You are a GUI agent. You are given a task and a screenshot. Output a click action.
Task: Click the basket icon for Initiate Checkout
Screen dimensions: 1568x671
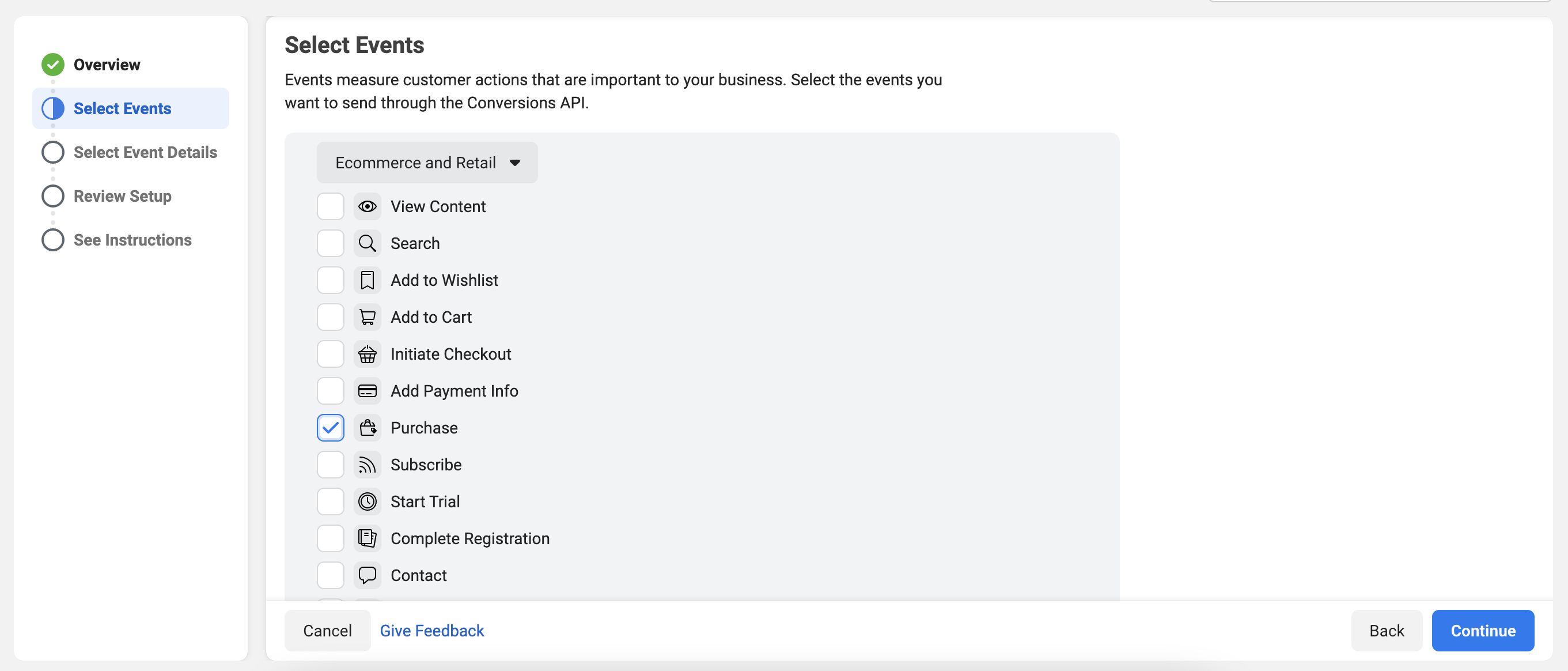[367, 354]
